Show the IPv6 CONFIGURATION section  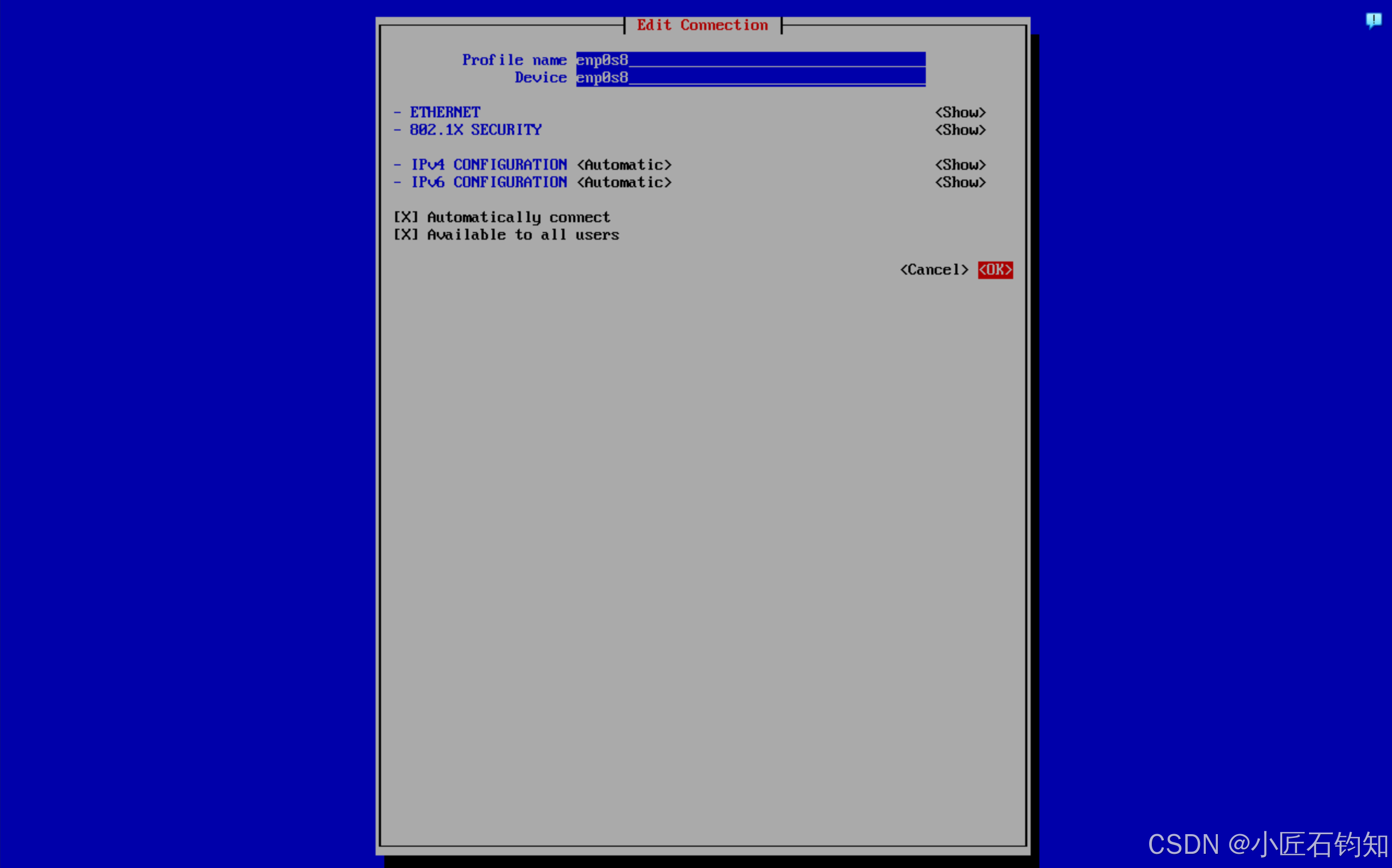click(960, 182)
